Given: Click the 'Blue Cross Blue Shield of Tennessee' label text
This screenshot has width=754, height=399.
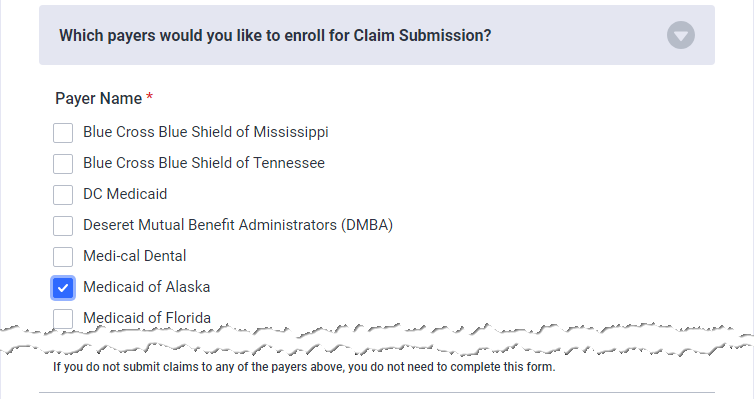Looking at the screenshot, I should pos(204,163).
